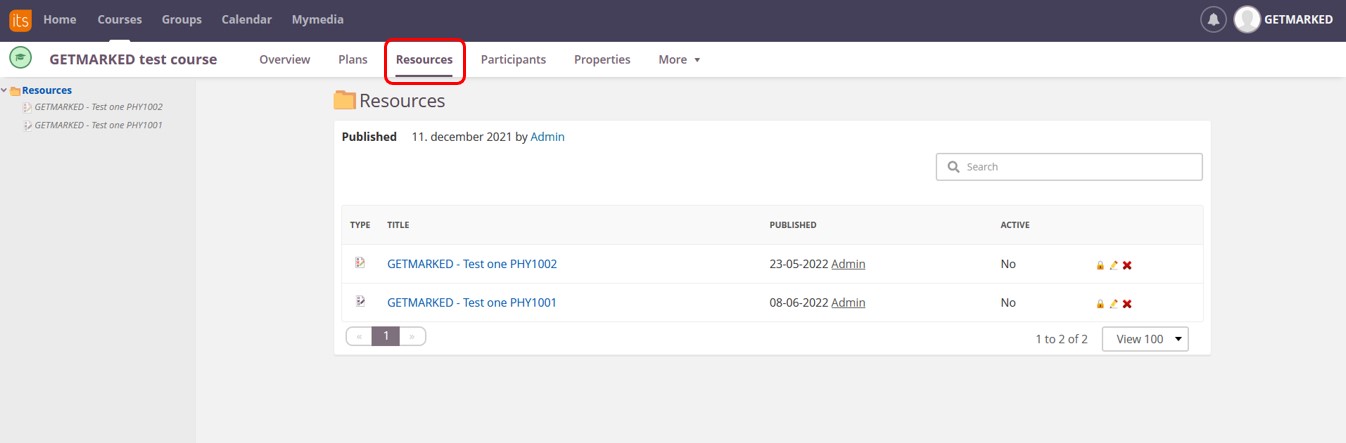1346x443 pixels.
Task: Click type icon in PHY1001 table row
Action: (360, 301)
